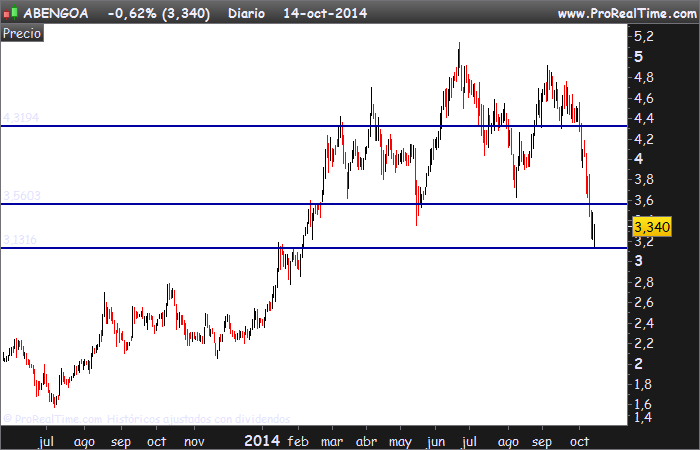Image resolution: width=700 pixels, height=450 pixels.
Task: Click the feb label on time axis
Action: coord(298,442)
